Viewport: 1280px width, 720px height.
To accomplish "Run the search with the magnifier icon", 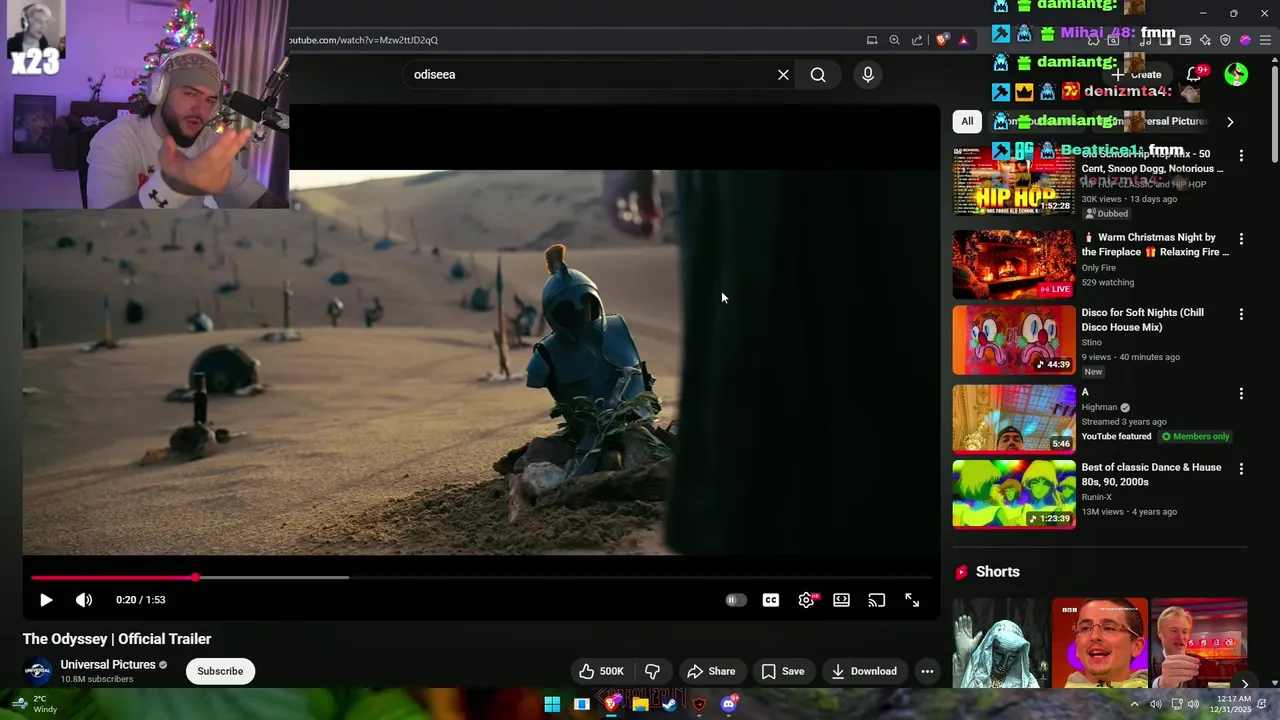I will 818,75.
